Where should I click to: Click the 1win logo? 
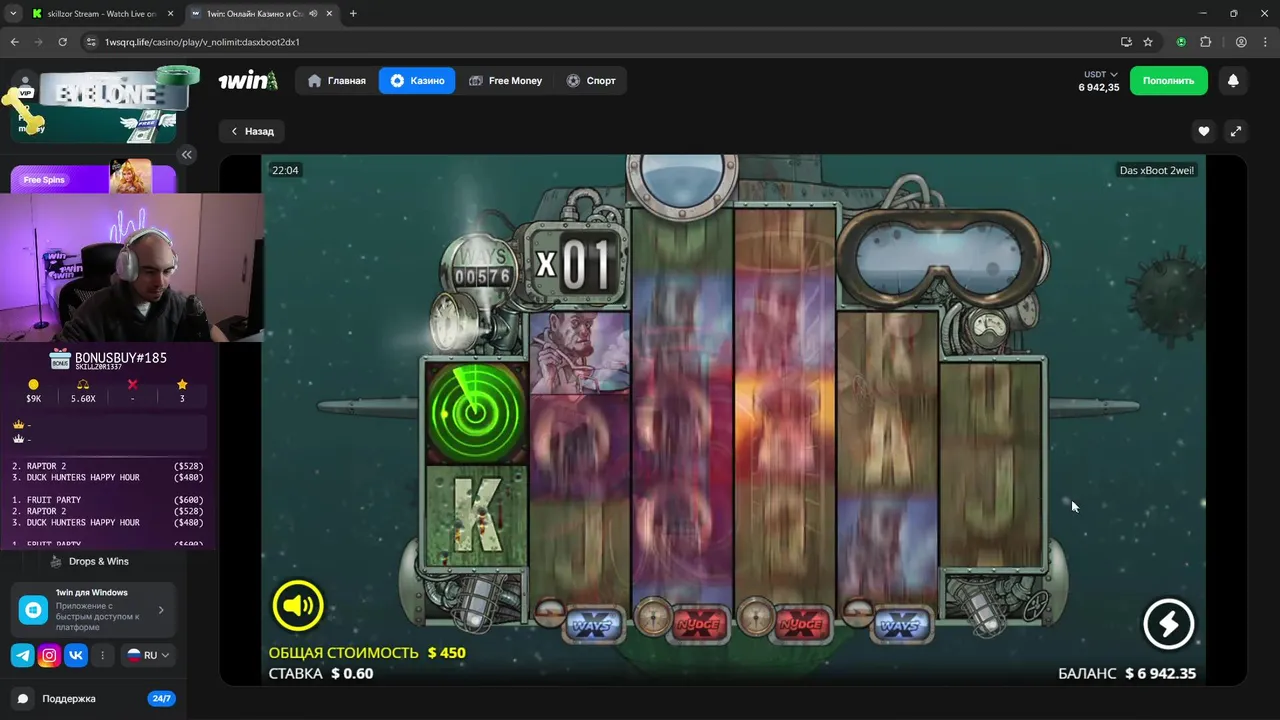pos(248,81)
